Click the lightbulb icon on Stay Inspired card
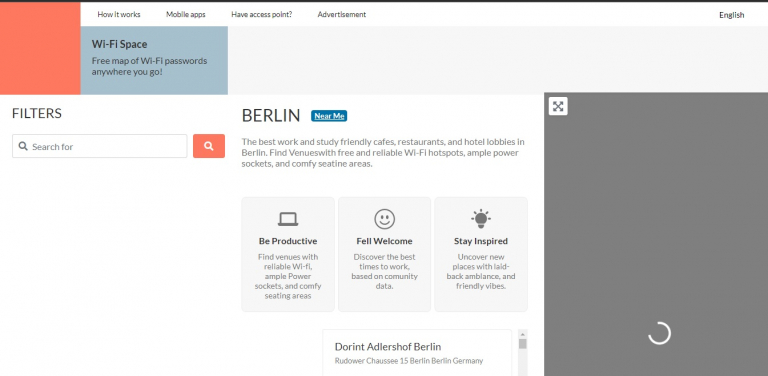 pos(481,218)
